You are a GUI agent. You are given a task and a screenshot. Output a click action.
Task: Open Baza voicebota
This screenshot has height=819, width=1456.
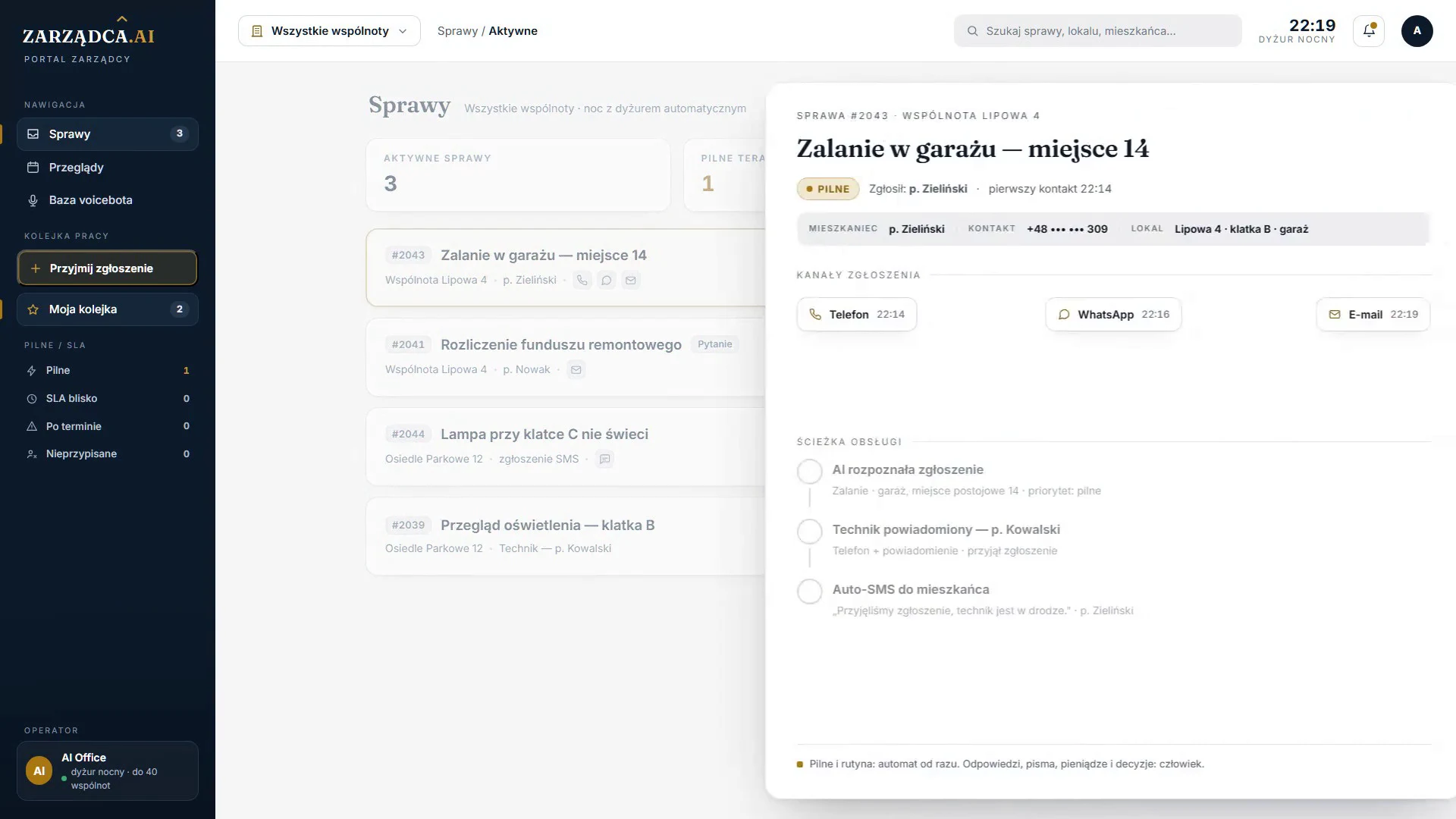click(x=108, y=200)
